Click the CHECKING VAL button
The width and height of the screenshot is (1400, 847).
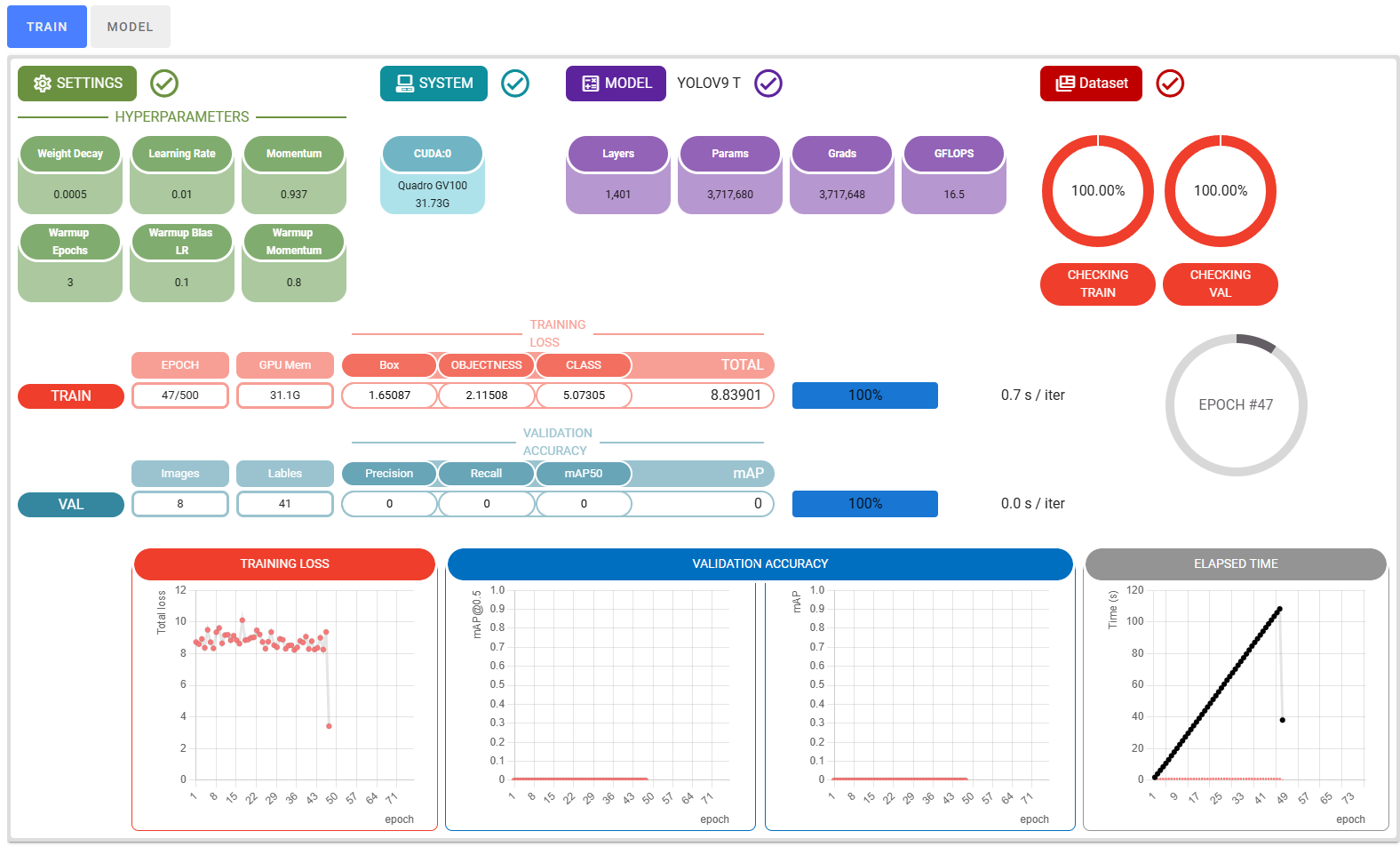pos(1221,284)
